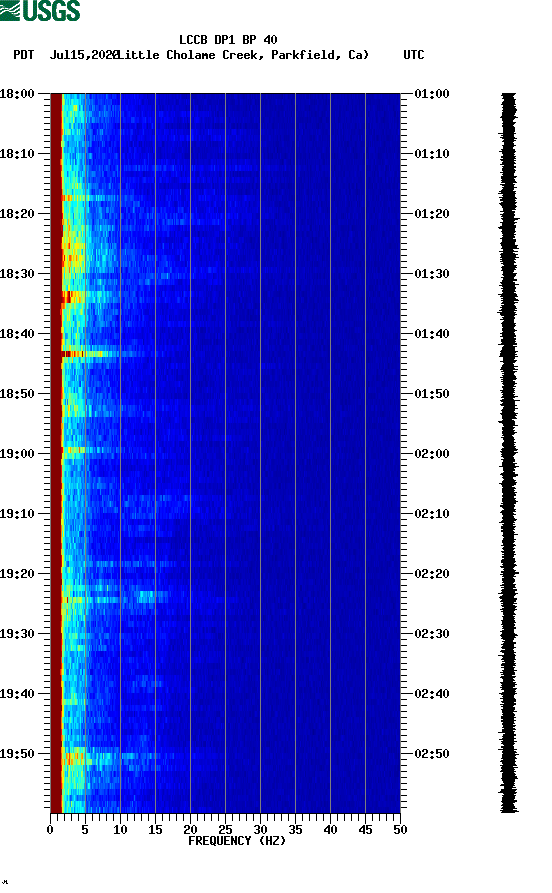Screen dimensions: 552x893
Task: Click the '02:40' UTC time label
Action: pos(432,694)
